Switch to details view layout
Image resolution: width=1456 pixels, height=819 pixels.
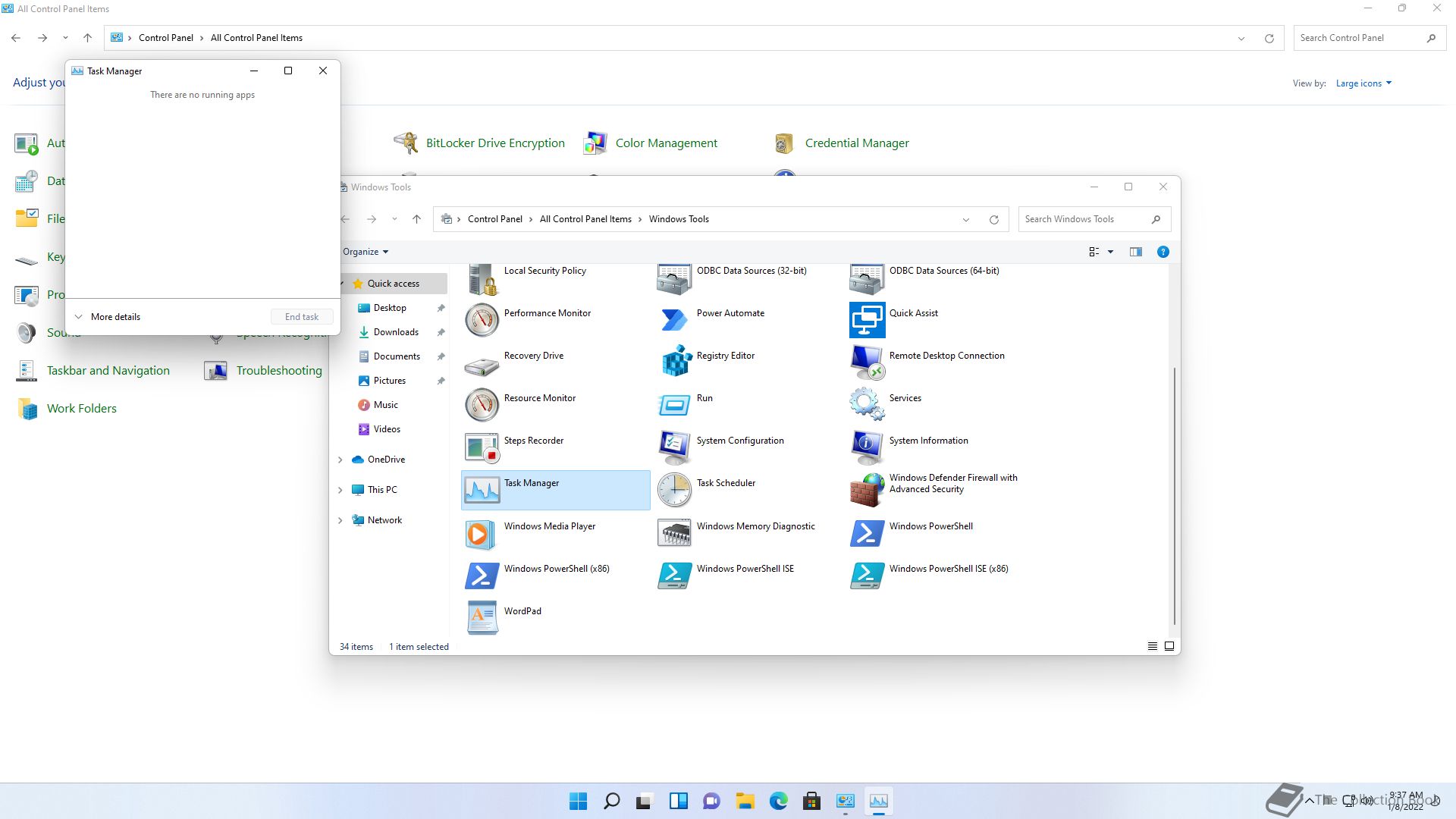(1152, 647)
